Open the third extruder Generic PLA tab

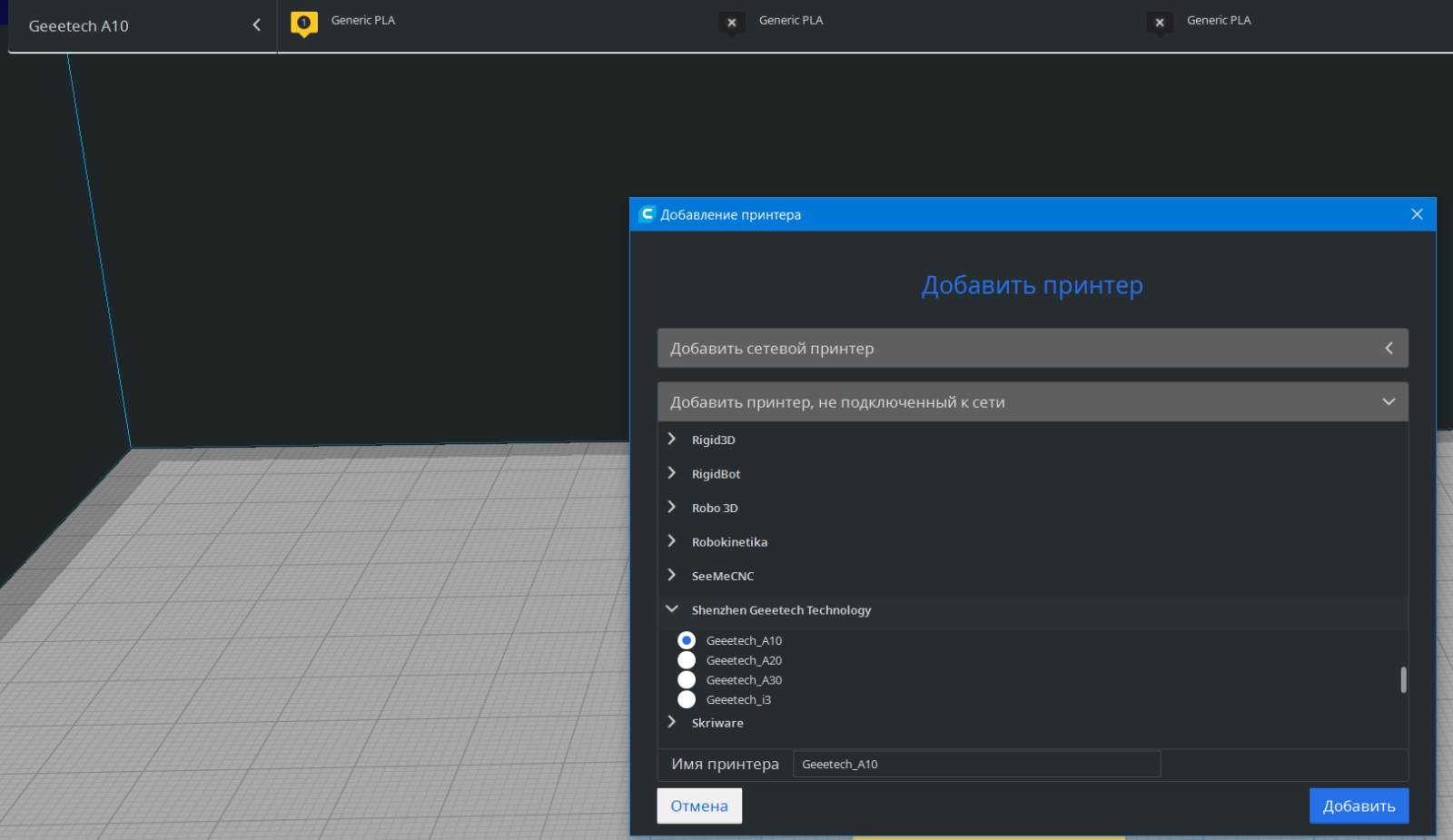click(x=1219, y=20)
